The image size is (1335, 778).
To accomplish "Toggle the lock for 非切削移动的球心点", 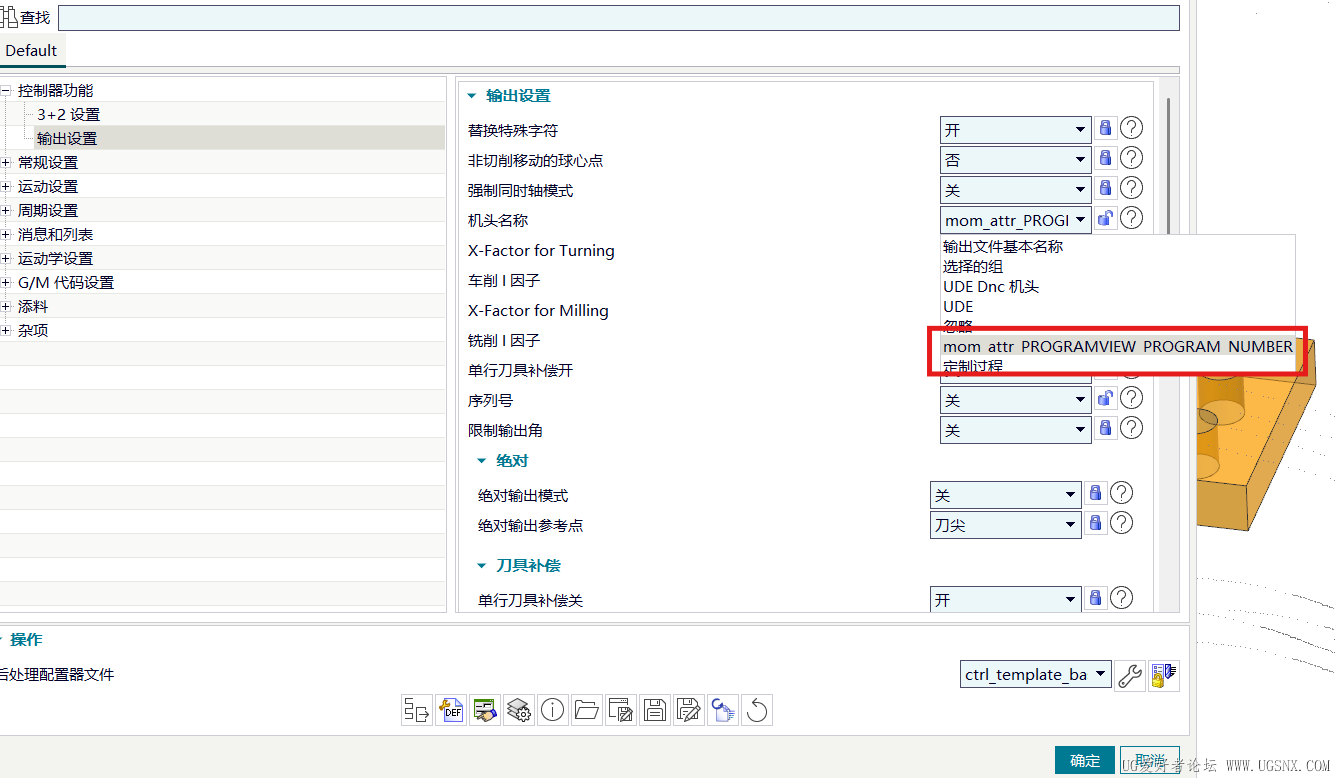I will pyautogui.click(x=1105, y=158).
